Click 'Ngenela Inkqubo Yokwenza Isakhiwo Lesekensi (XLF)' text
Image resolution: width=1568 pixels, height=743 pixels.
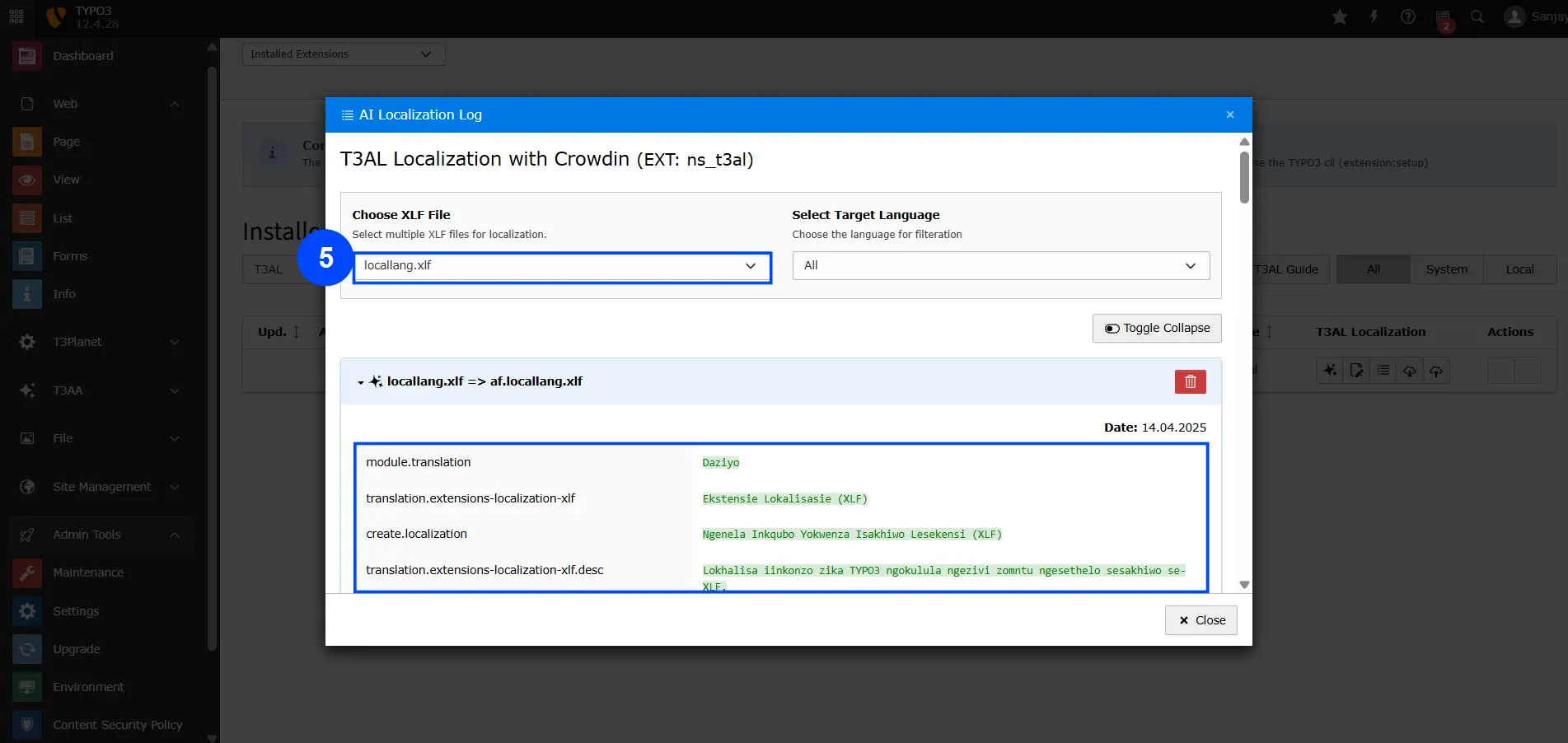point(852,535)
